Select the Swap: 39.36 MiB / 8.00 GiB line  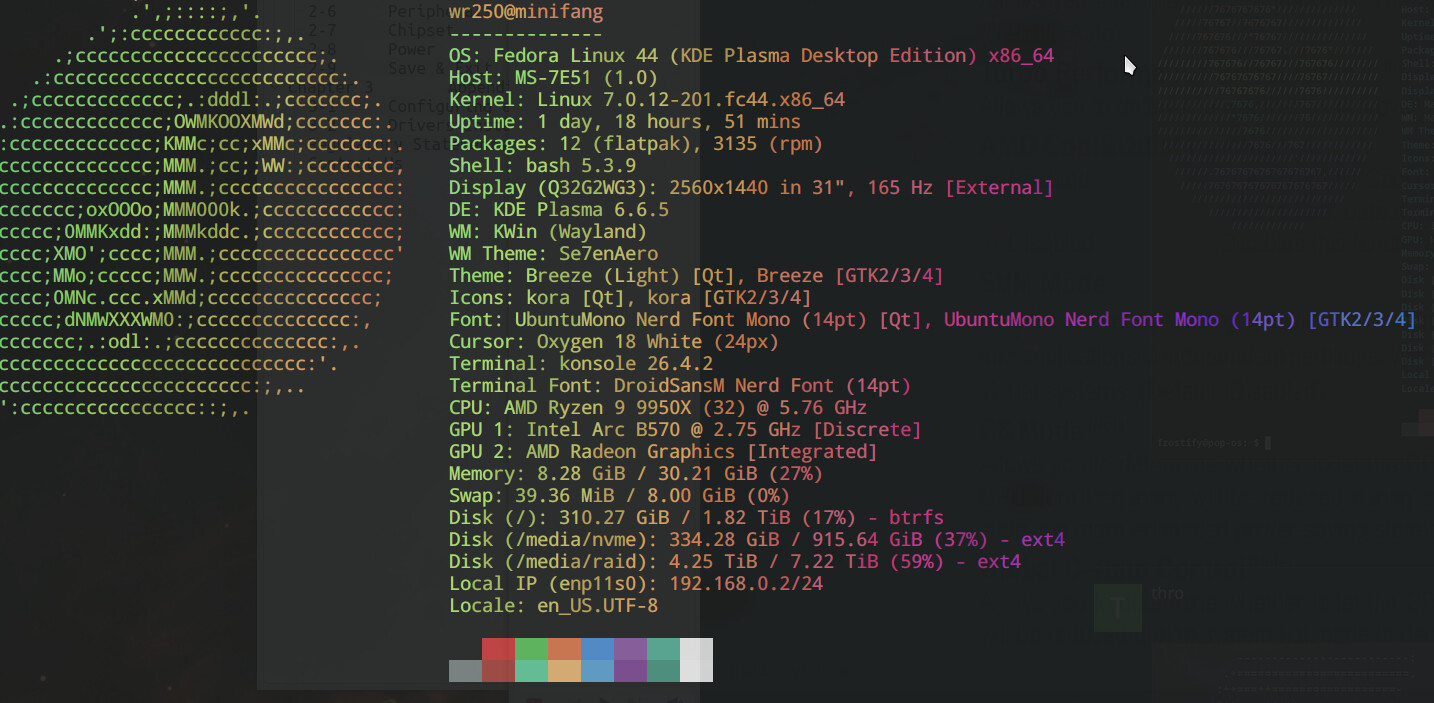619,496
